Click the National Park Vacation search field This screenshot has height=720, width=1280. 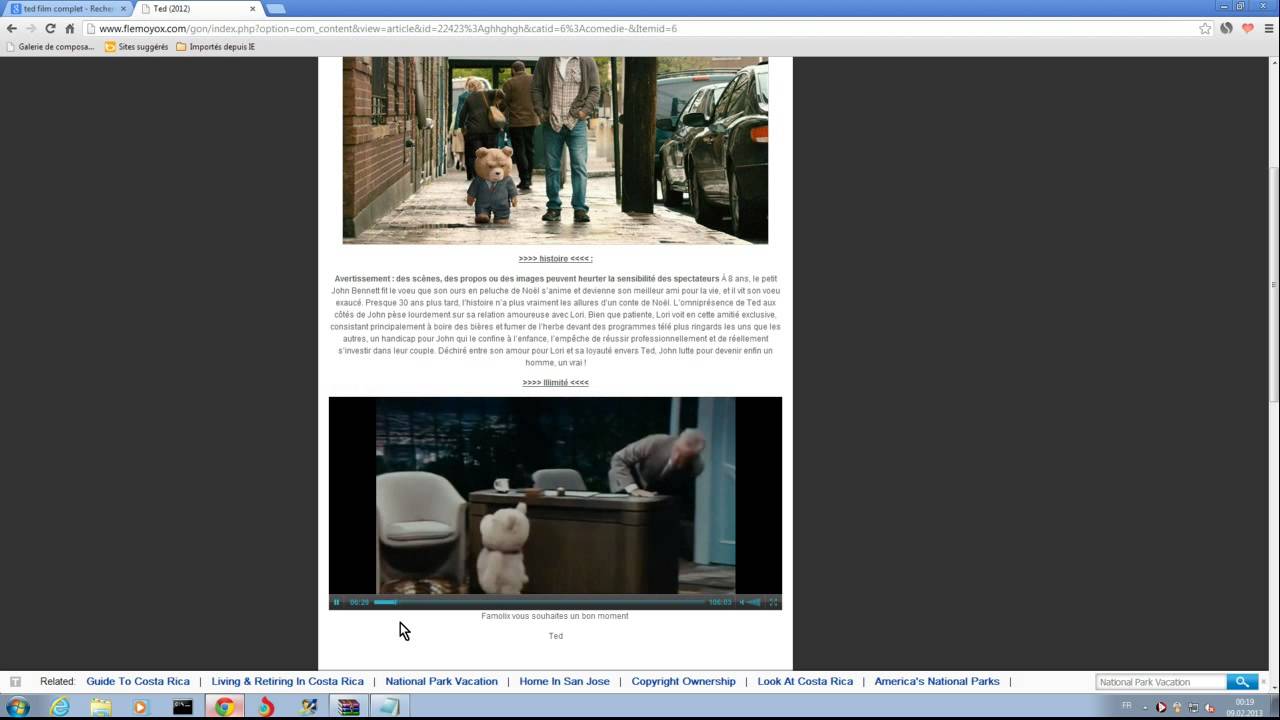pyautogui.click(x=1161, y=682)
